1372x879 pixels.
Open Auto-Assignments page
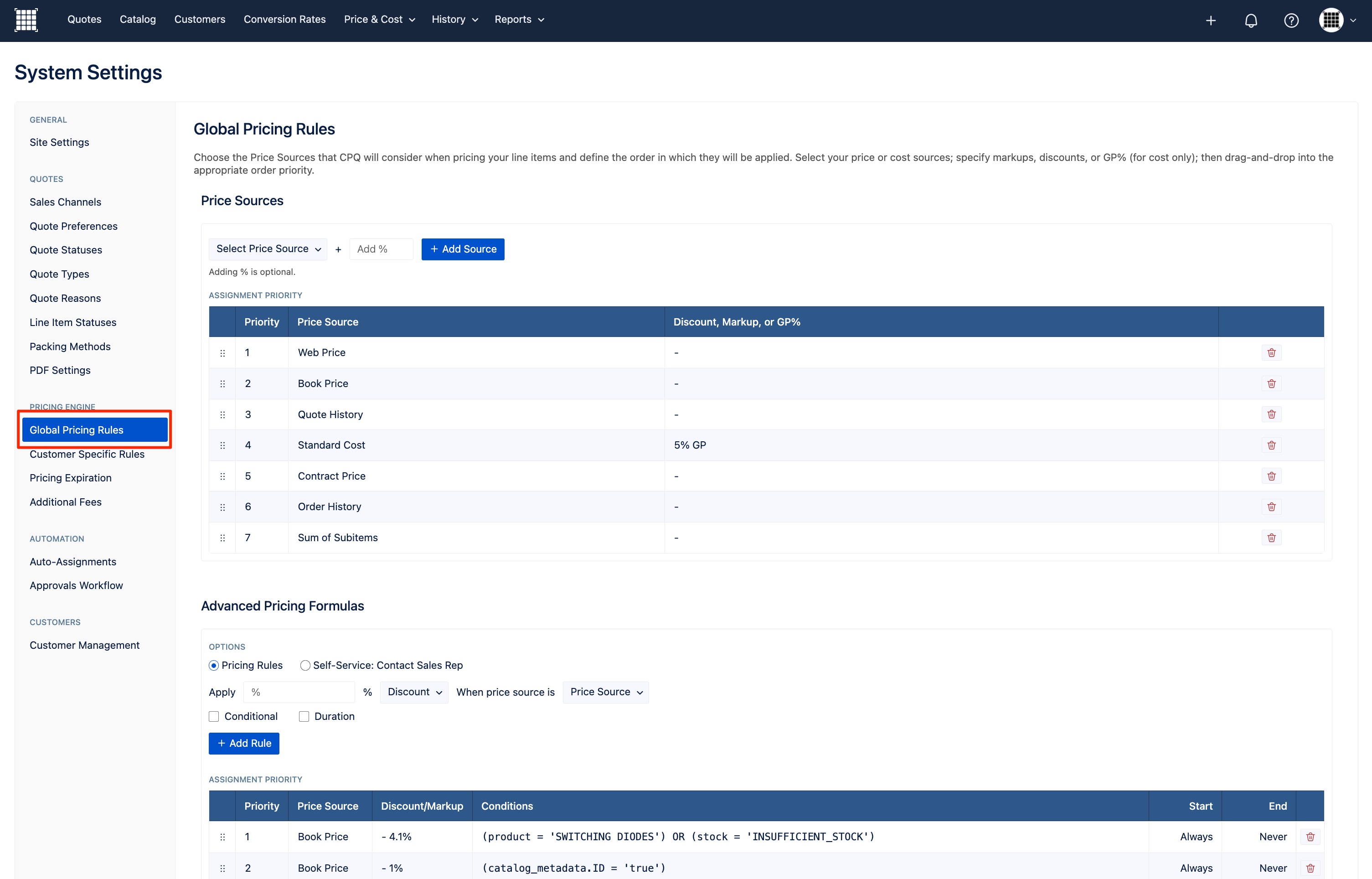click(73, 562)
